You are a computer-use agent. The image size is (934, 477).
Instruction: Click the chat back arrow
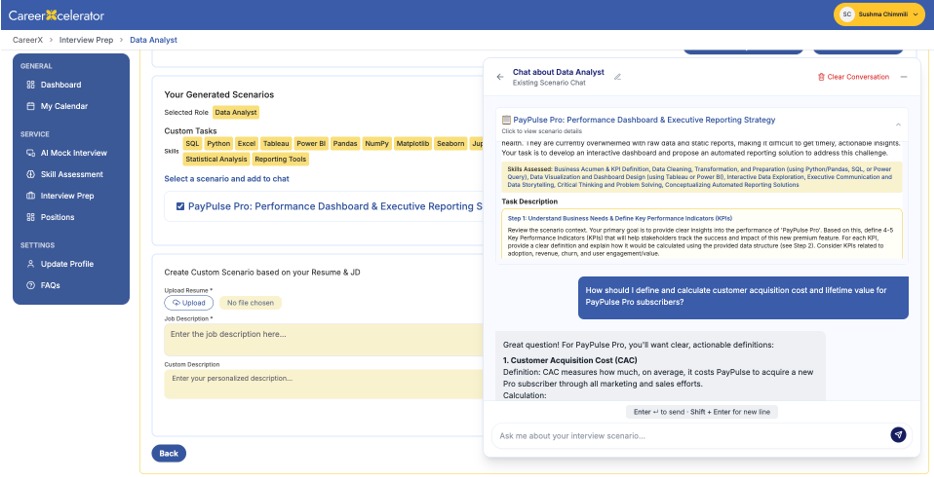(500, 77)
